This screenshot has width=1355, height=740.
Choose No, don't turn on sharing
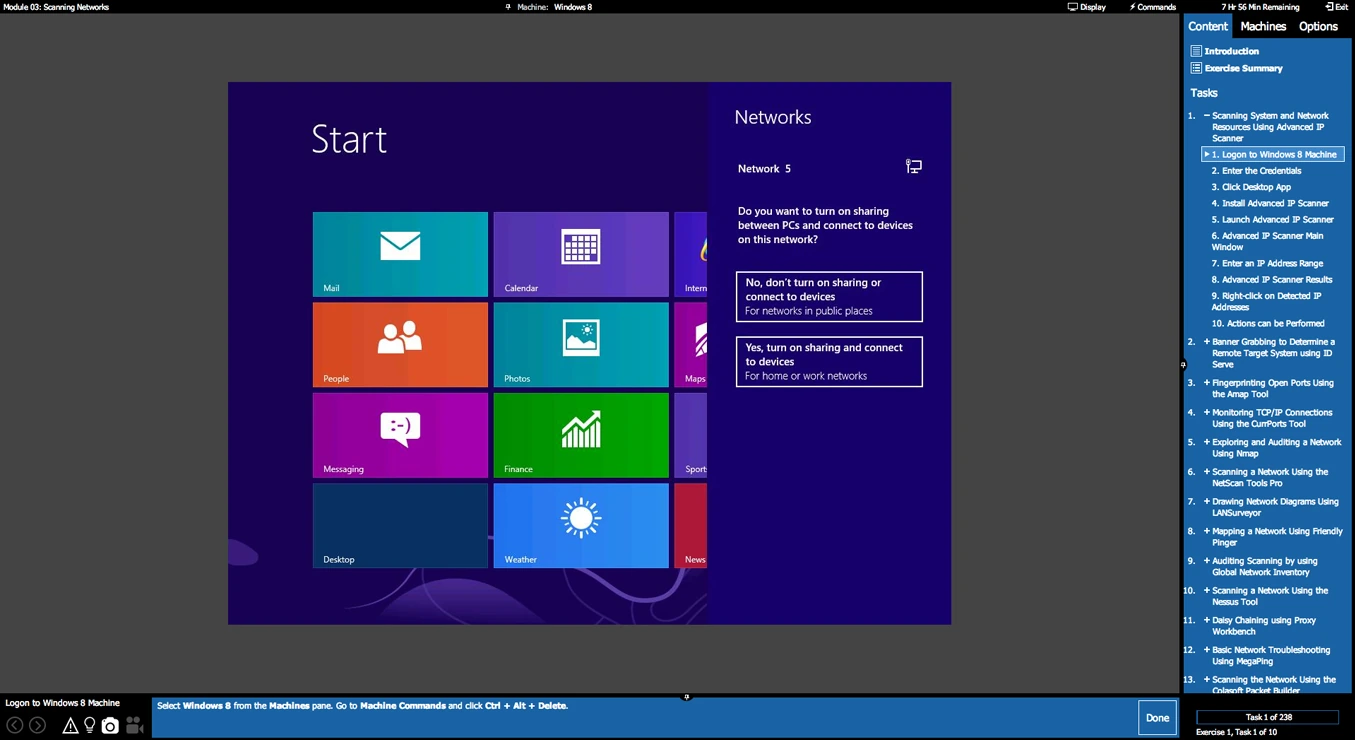(x=829, y=297)
